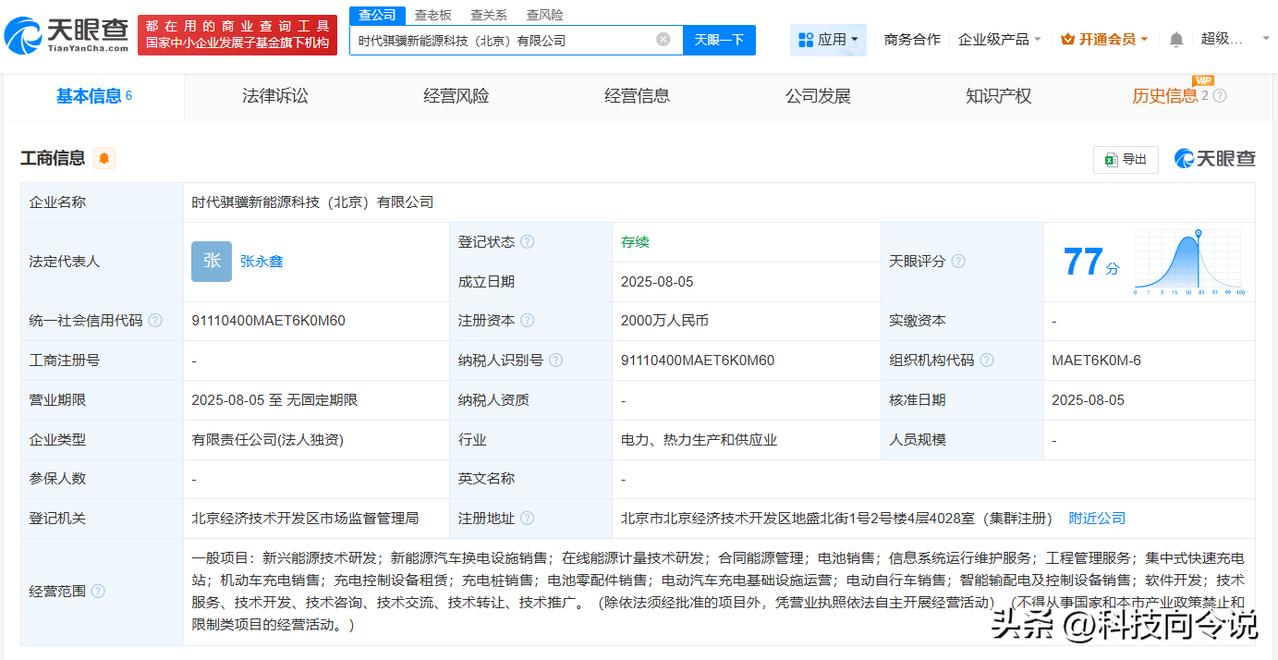1278x660 pixels.
Task: Click 电力、热力生产和供应业 industry value
Action: pos(699,439)
